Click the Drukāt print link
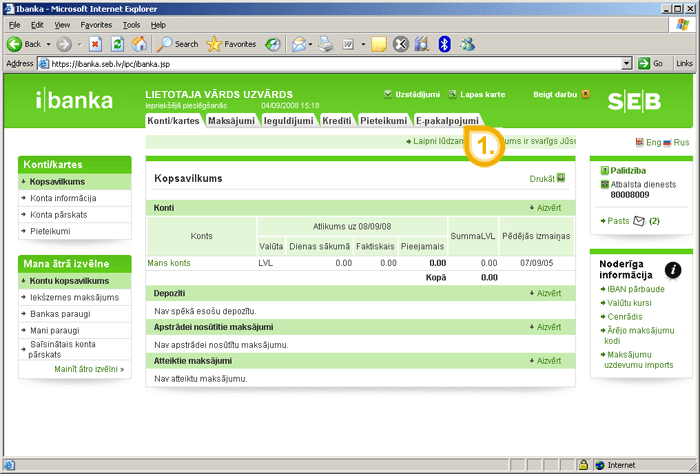 [547, 179]
